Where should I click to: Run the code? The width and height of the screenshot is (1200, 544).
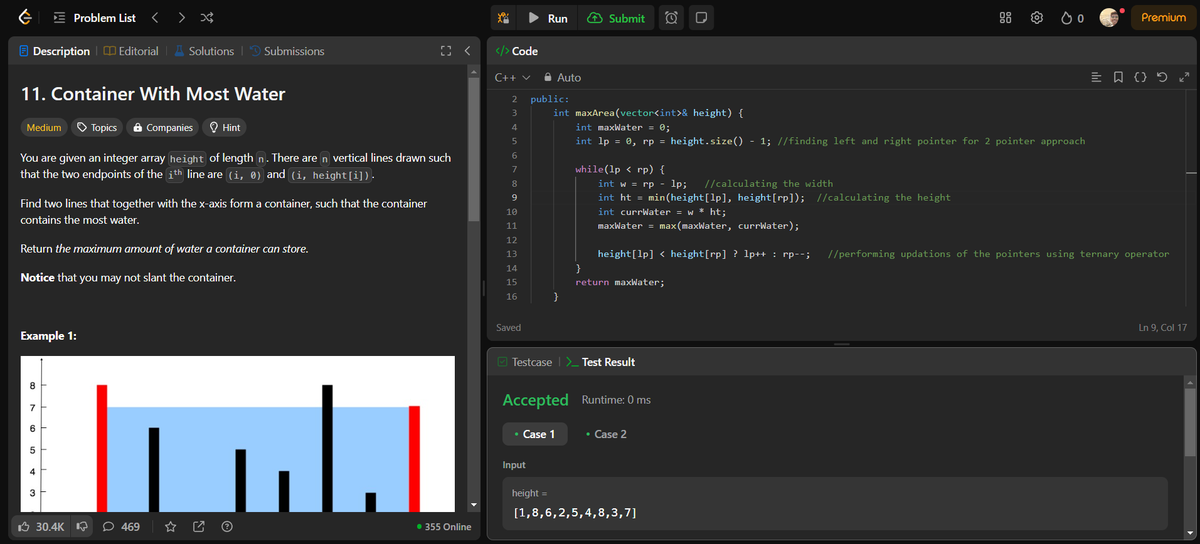click(x=548, y=18)
